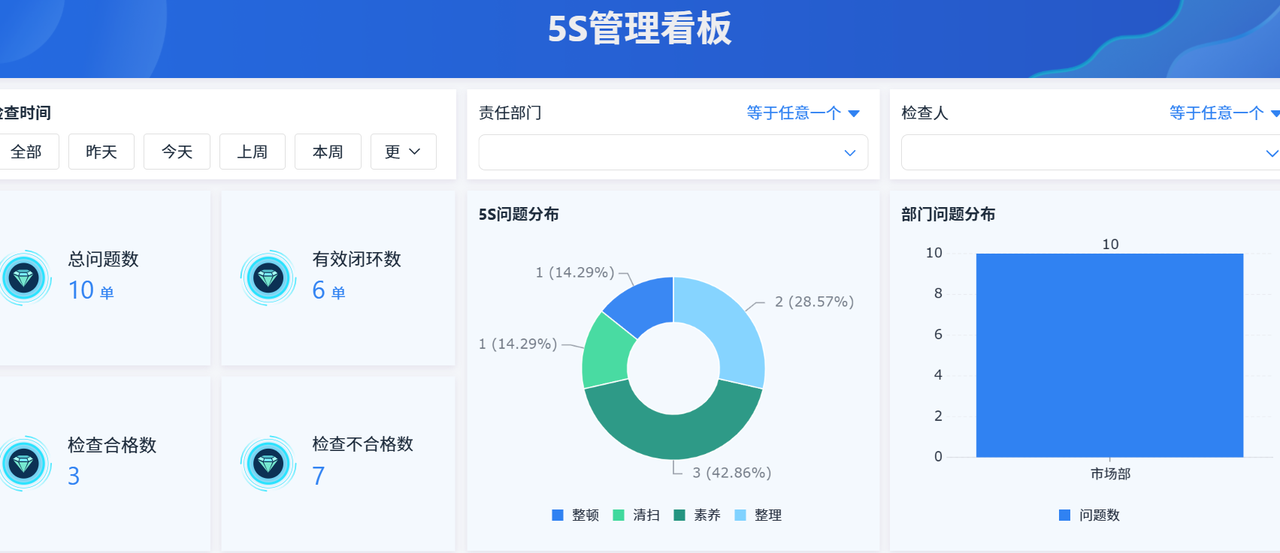Toggle 整顿 legend in pie chart

coord(575,515)
